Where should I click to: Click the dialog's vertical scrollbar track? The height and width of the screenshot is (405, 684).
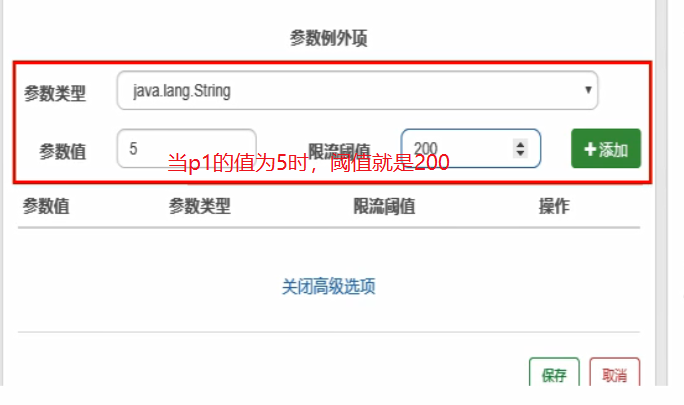tap(661, 192)
